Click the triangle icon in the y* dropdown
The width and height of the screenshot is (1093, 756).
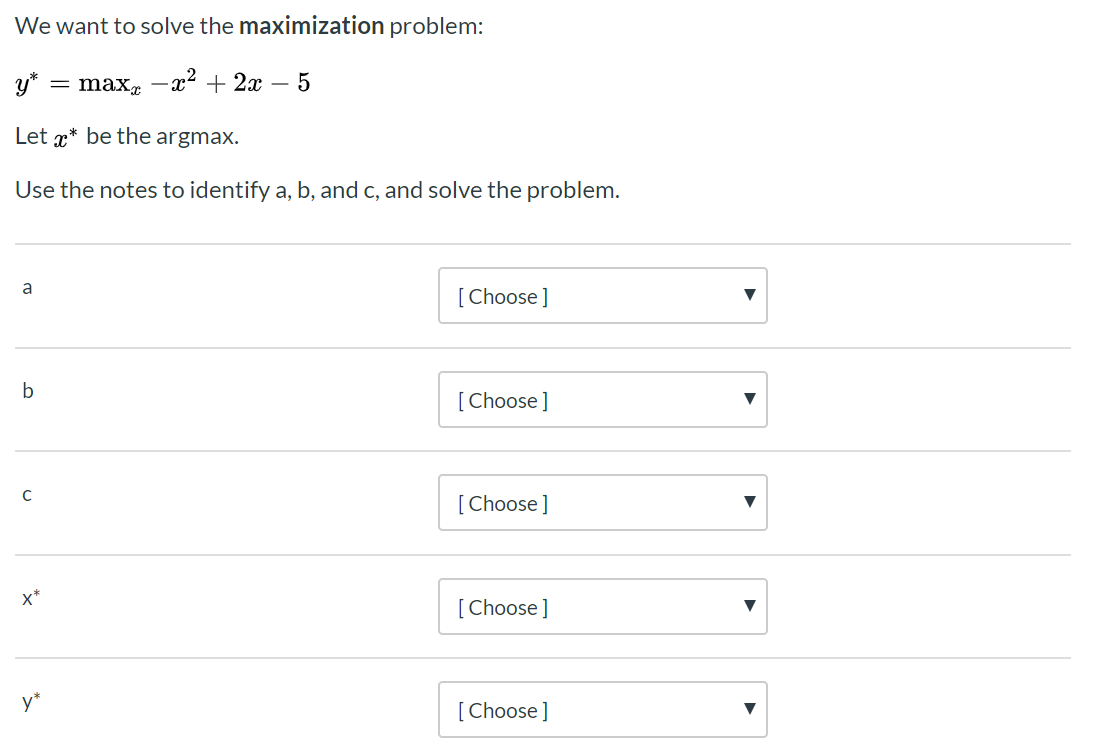pyautogui.click(x=749, y=710)
